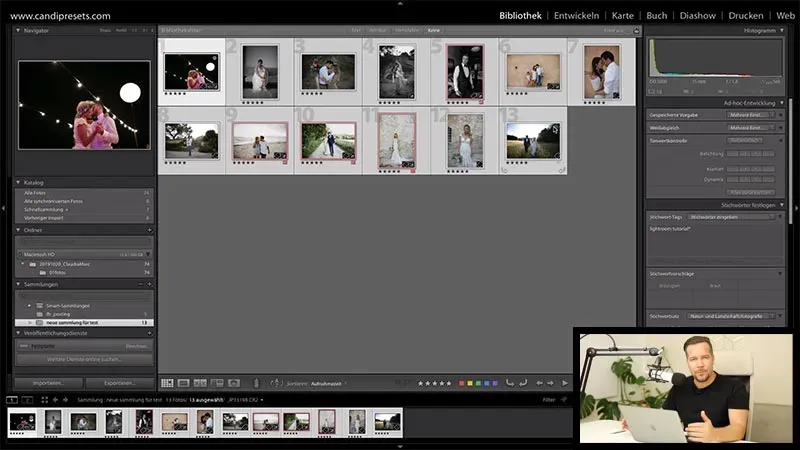Apply the red color label swatch
The width and height of the screenshot is (800, 450).
pos(461,383)
